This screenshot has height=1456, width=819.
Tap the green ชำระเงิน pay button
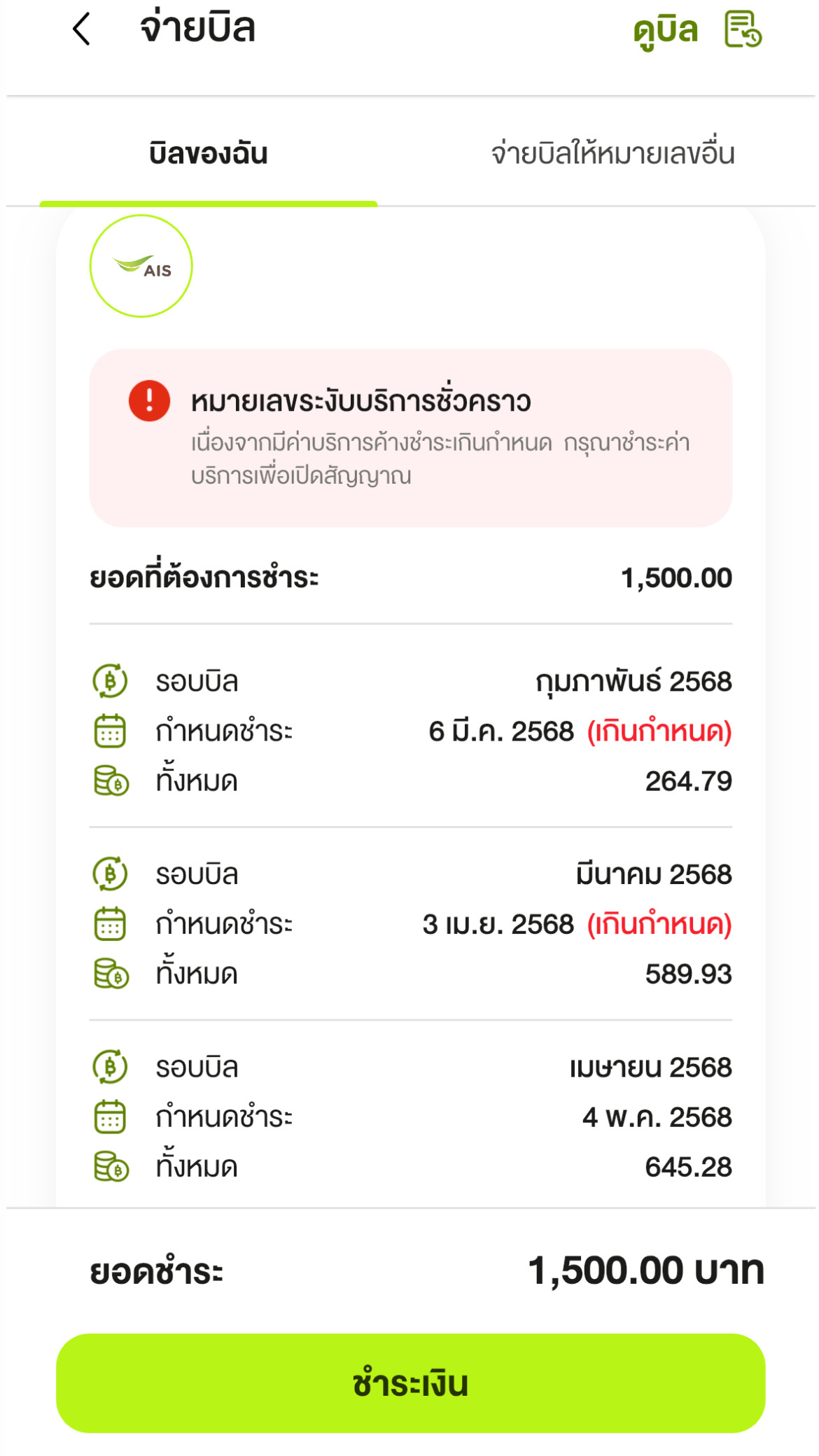point(410,1383)
